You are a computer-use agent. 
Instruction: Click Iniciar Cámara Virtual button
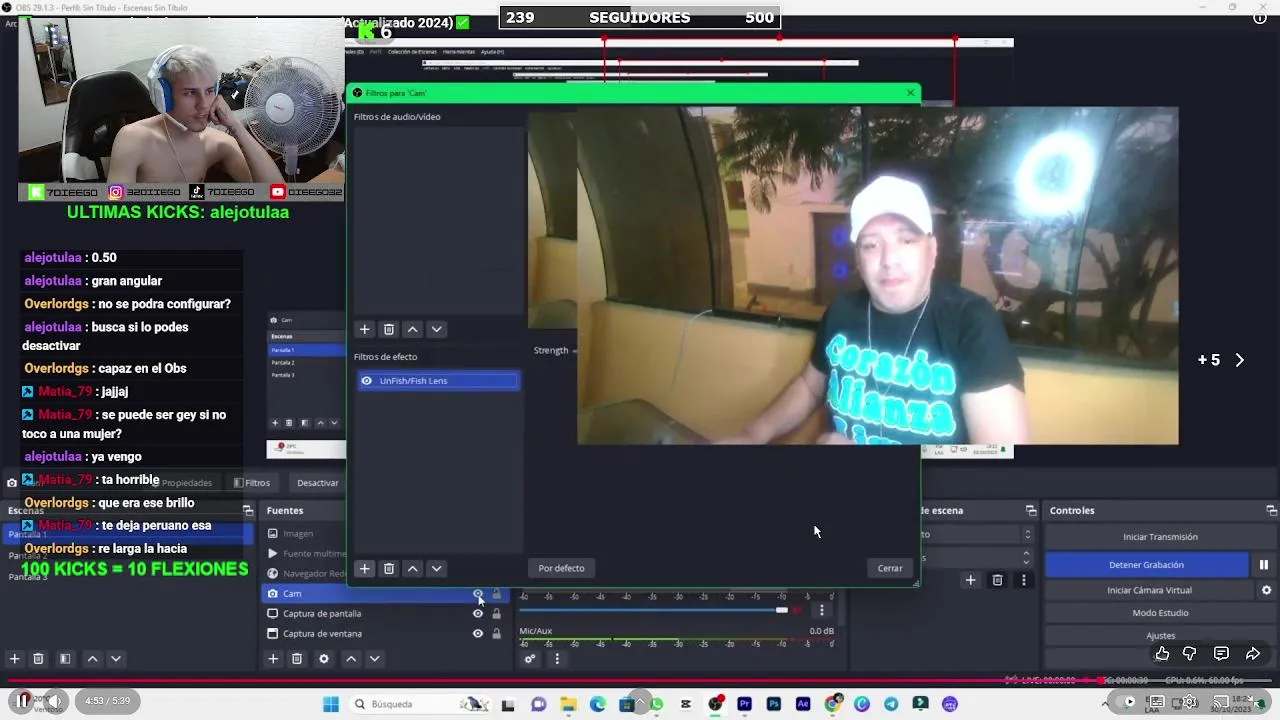tap(1149, 590)
